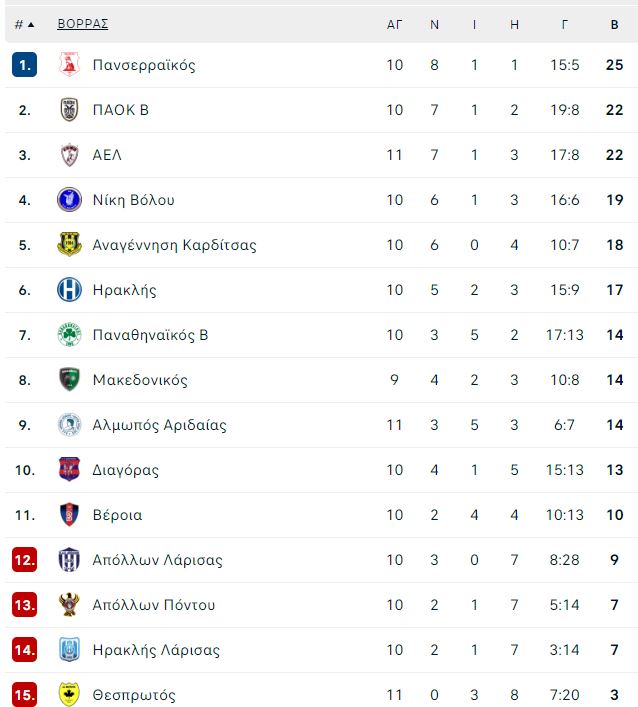Click the red position badge 12
638x707 pixels.
[24, 560]
